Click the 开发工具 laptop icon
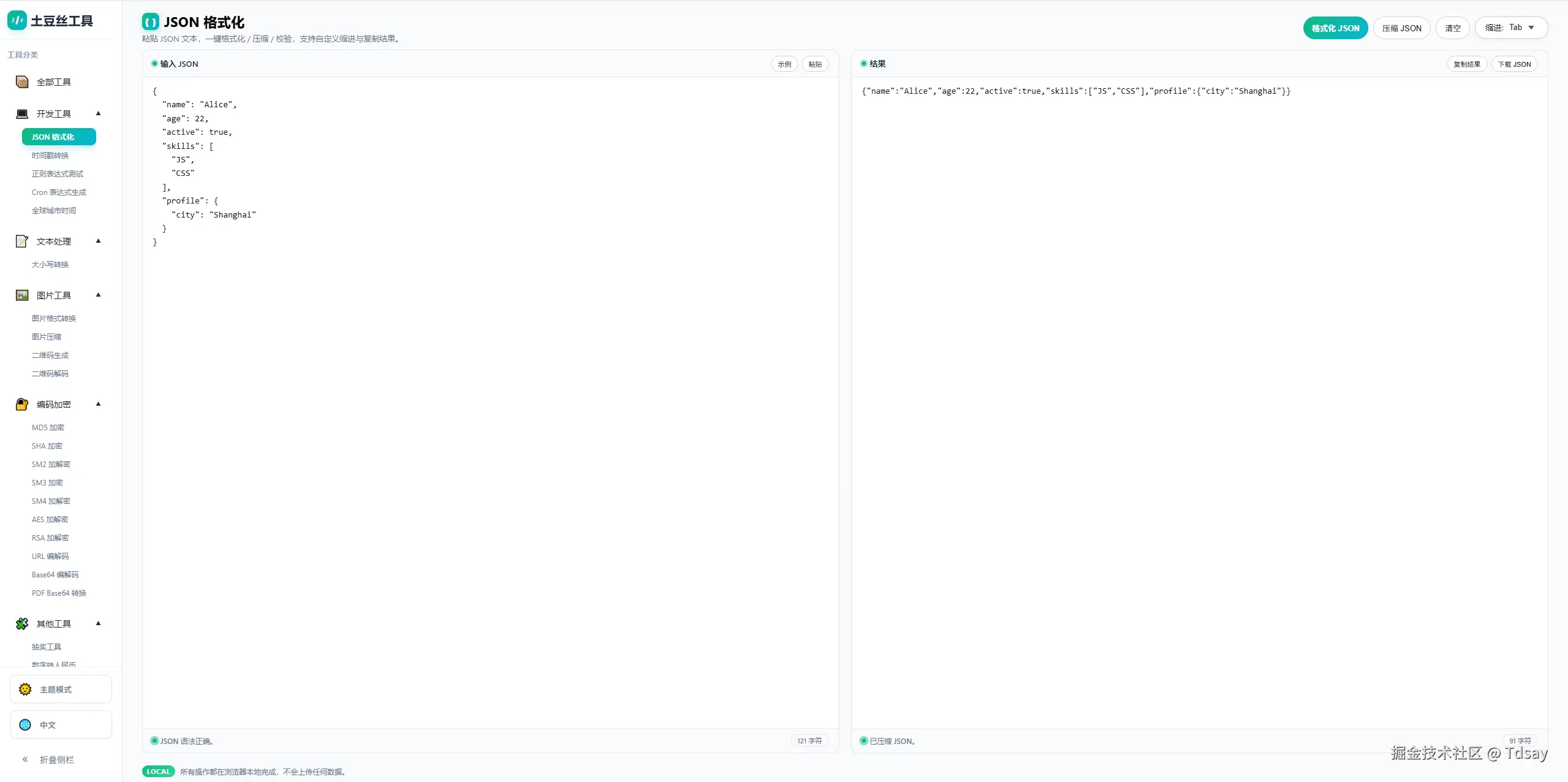The image size is (1568, 782). pos(22,114)
